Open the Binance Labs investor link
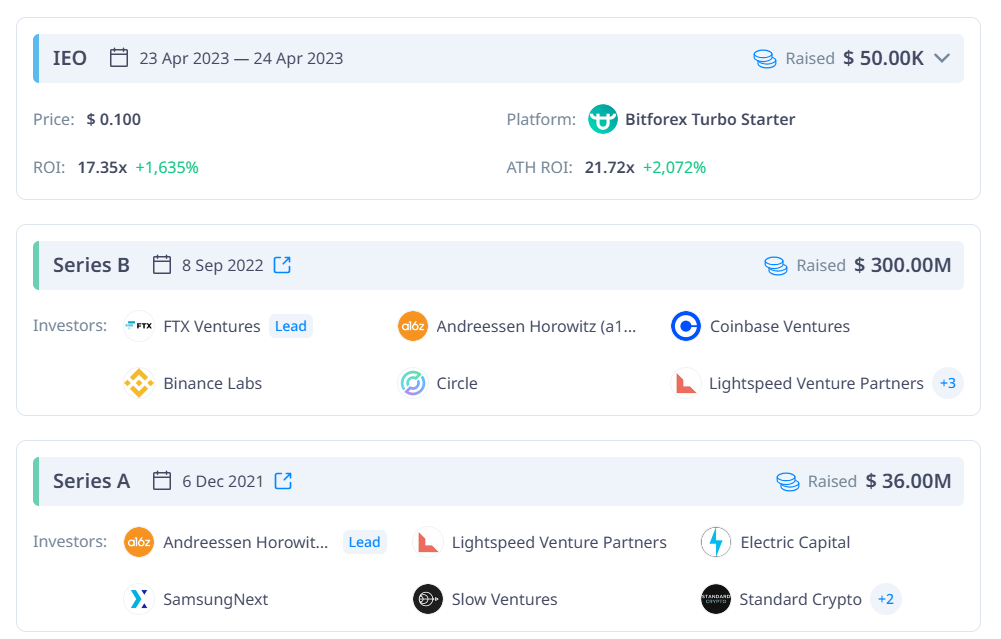Viewport: 1001px width, 639px height. pos(213,383)
